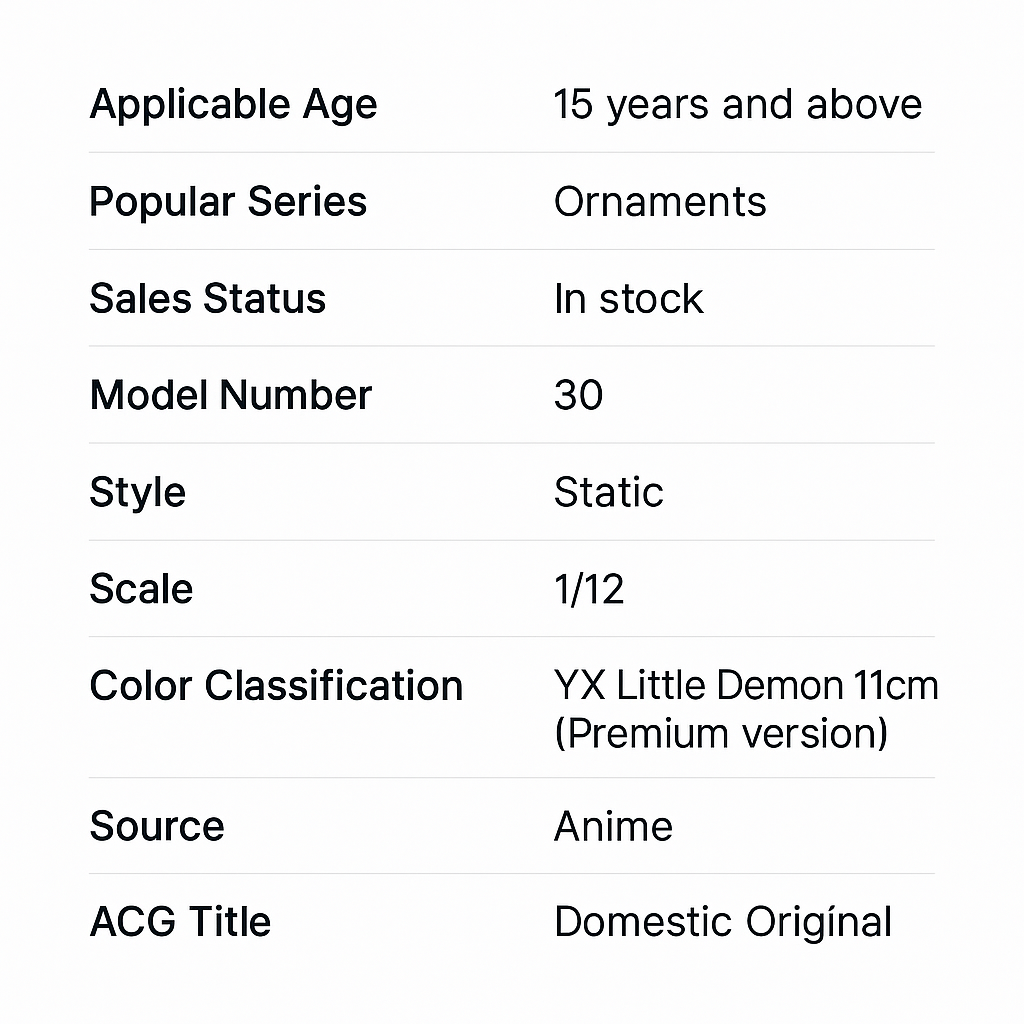Click the '(Premium version)' text
The image size is (1024, 1024).
pos(721,734)
